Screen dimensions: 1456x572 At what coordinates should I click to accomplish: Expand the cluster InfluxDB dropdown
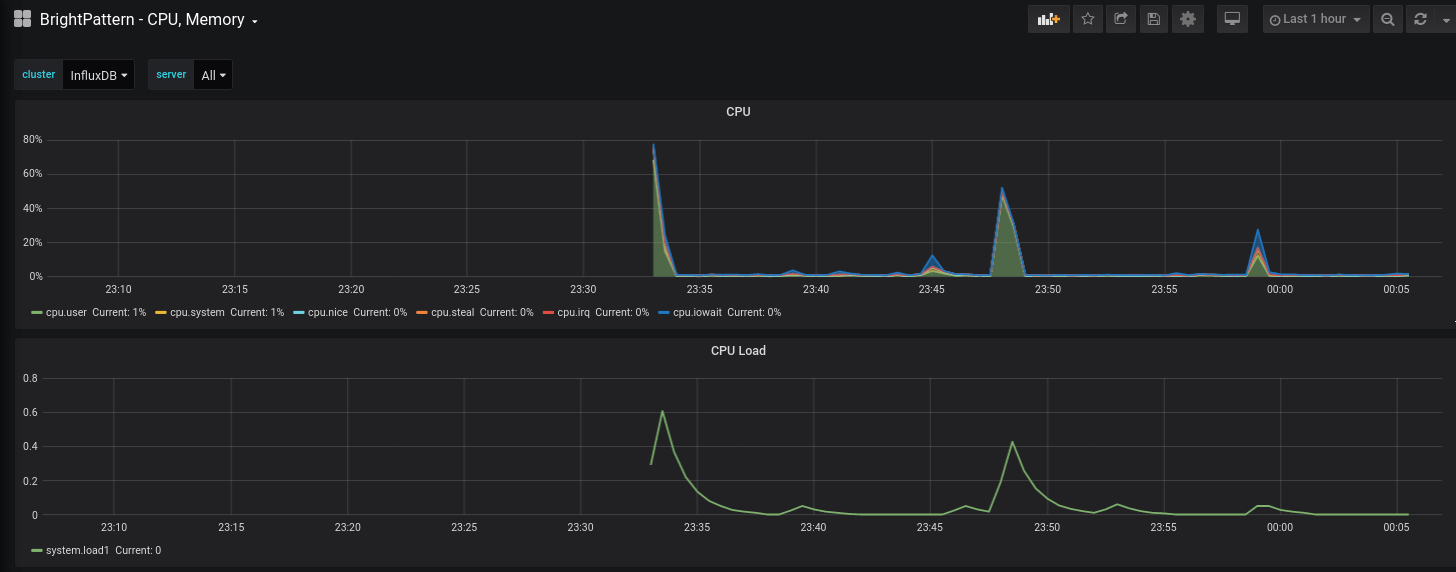coord(99,75)
